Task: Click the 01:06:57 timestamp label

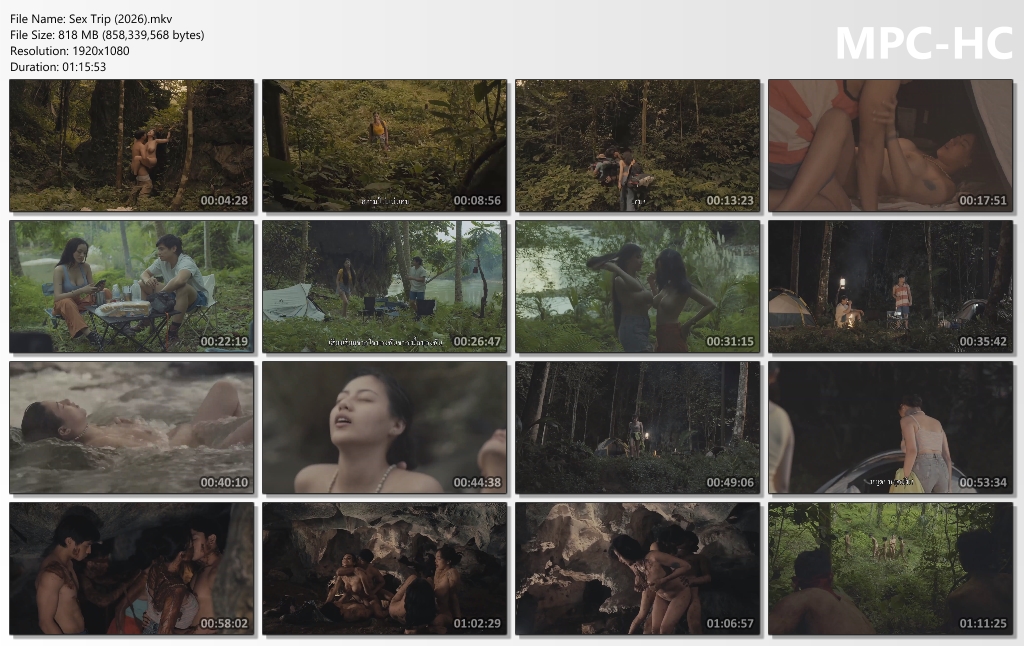Action: click(x=730, y=623)
